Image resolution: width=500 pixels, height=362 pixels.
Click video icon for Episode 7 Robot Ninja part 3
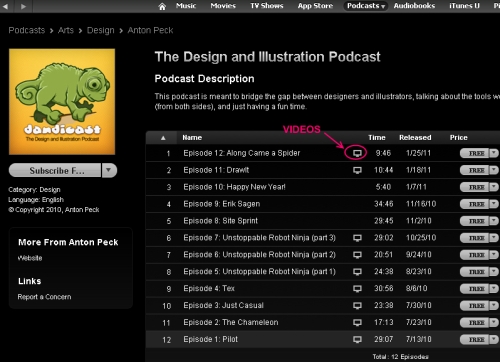[357, 238]
